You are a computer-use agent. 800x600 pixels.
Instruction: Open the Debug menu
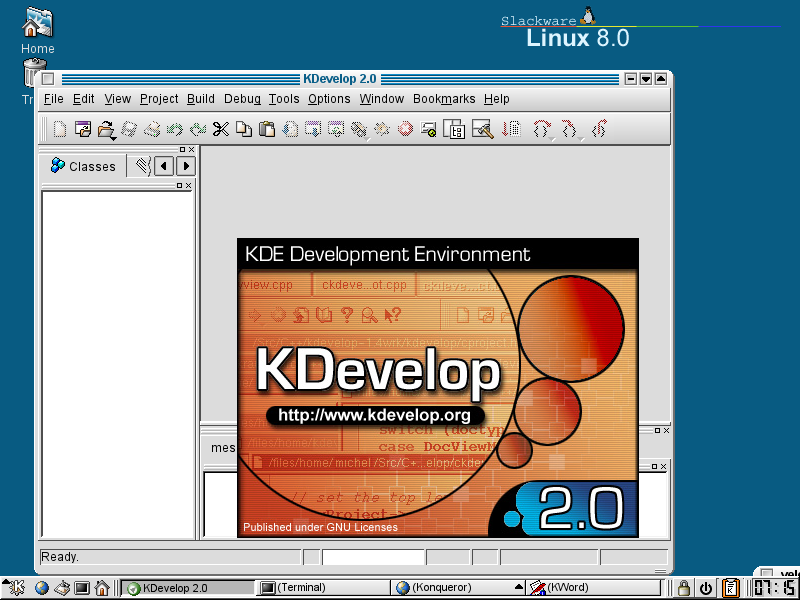coord(242,98)
